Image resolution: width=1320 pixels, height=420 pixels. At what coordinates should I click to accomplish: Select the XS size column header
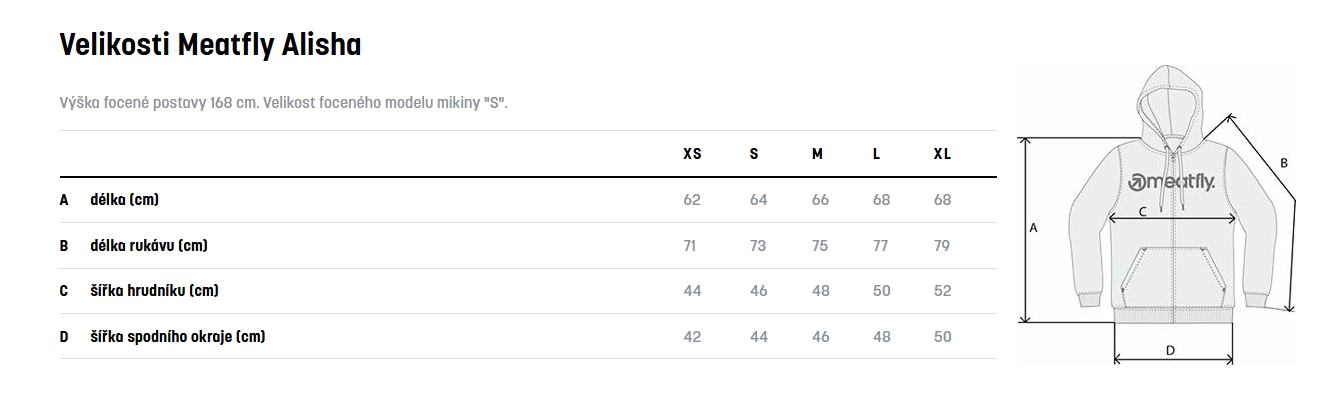click(692, 154)
